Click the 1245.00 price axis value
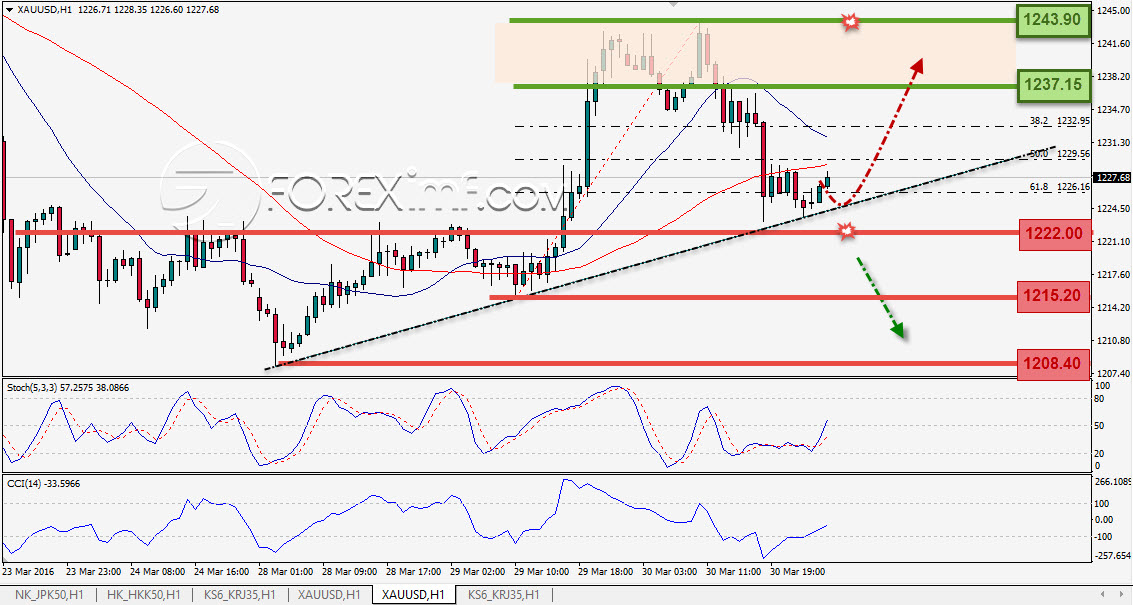The height and width of the screenshot is (605, 1133). point(1113,11)
